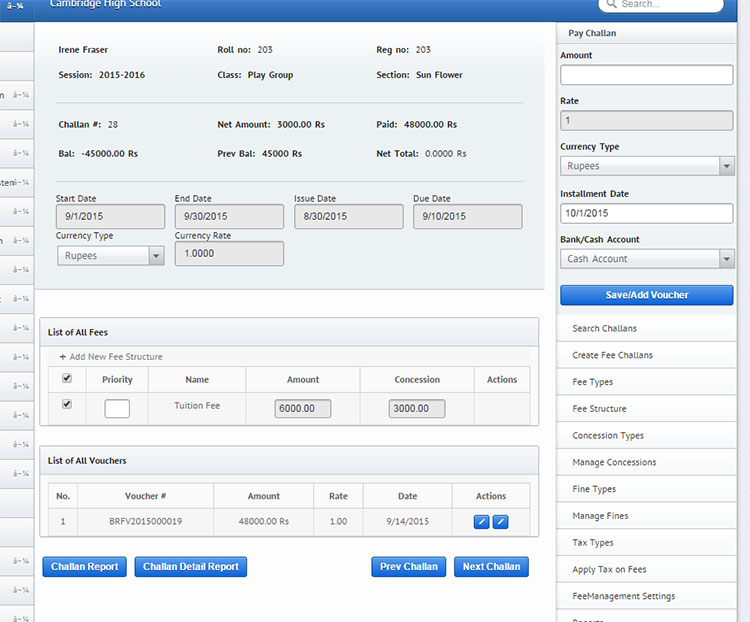
Task: Click the Concession 3000.00 field
Action: (417, 409)
